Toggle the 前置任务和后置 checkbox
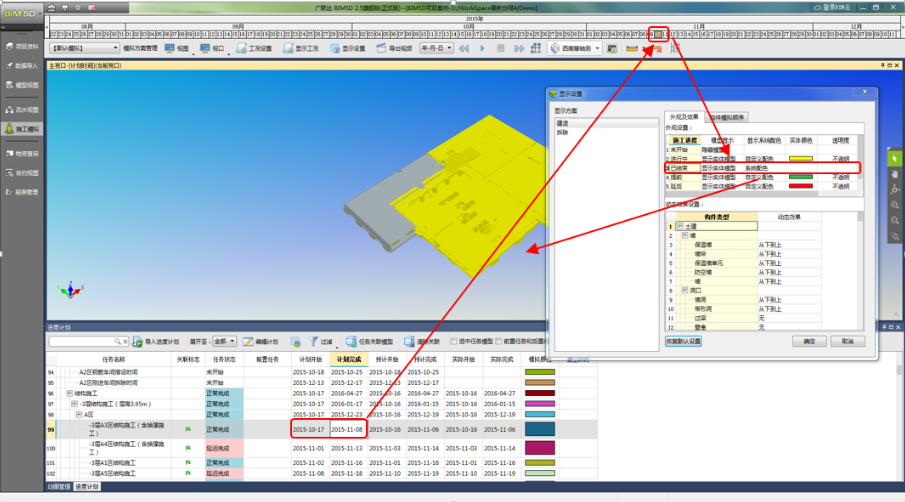 click(499, 342)
